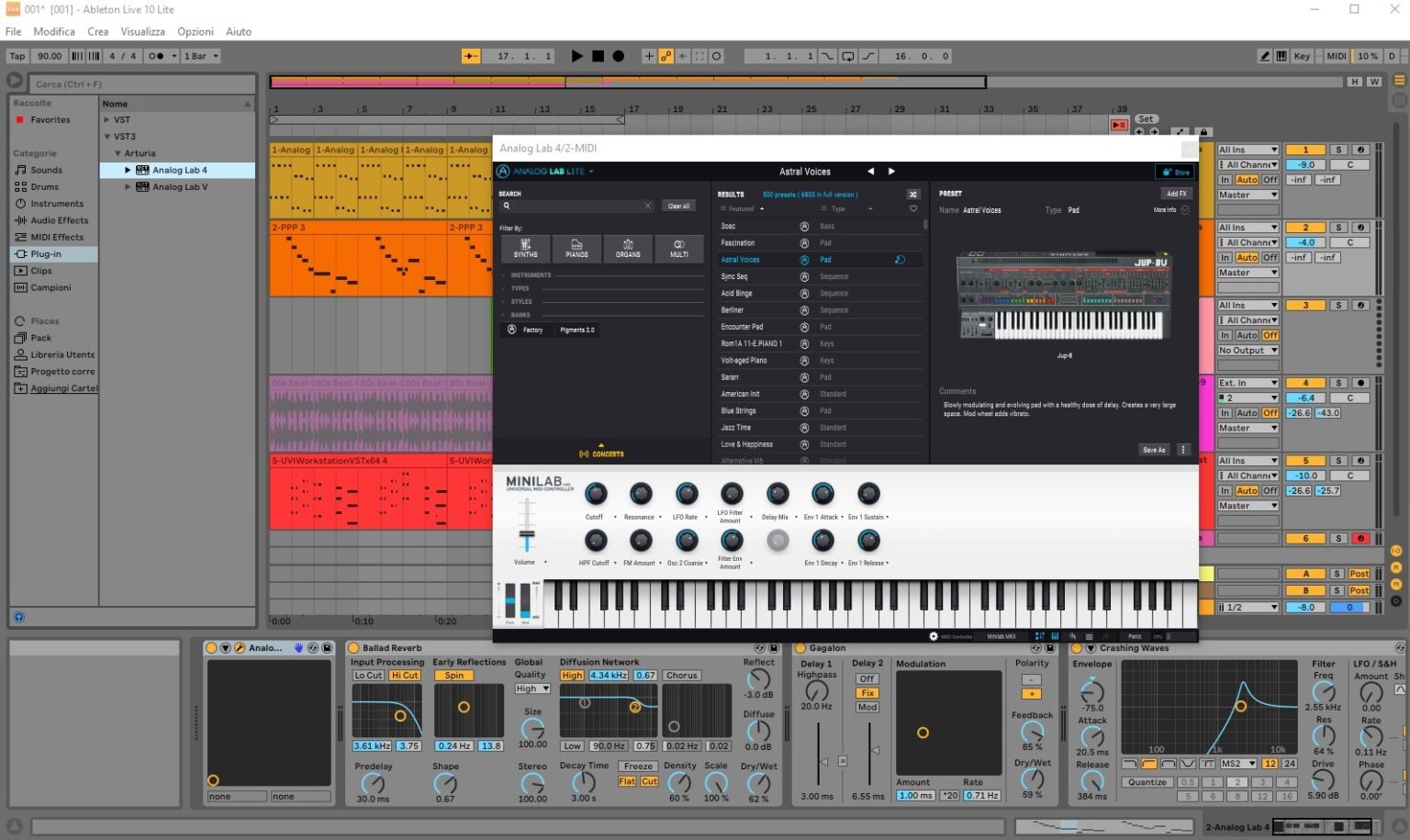1410x840 pixels.
Task: Click Add FX in preset panel
Action: pyautogui.click(x=1177, y=194)
